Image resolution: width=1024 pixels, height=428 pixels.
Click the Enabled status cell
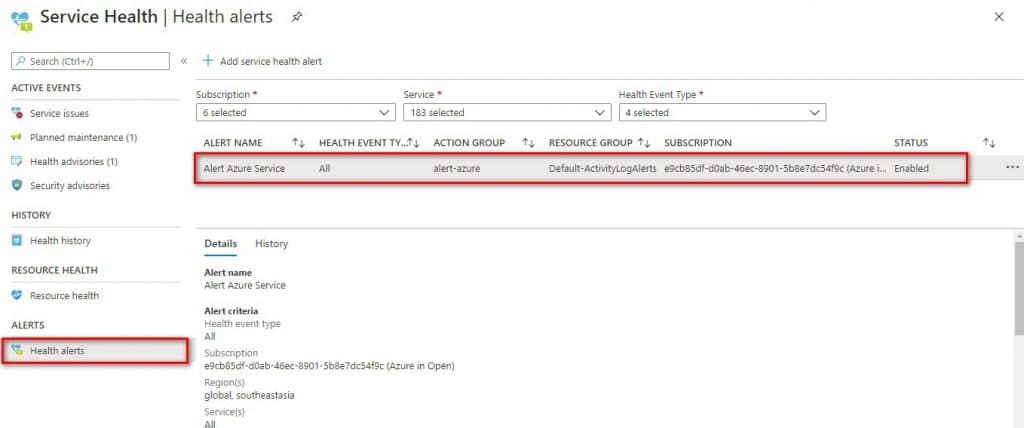pyautogui.click(x=912, y=168)
